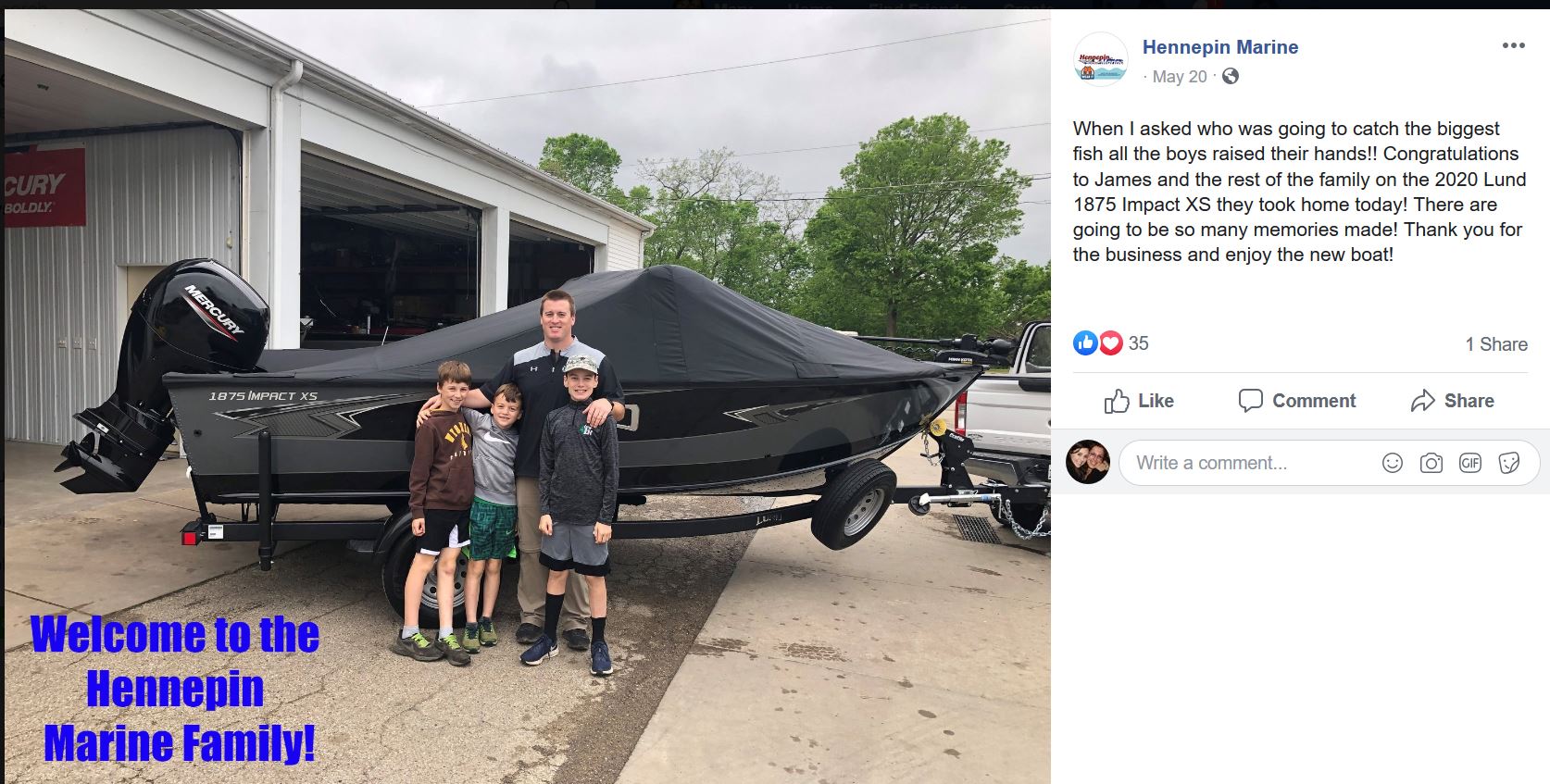This screenshot has width=1550, height=784.
Task: Click the Share button
Action: pyautogui.click(x=1452, y=401)
